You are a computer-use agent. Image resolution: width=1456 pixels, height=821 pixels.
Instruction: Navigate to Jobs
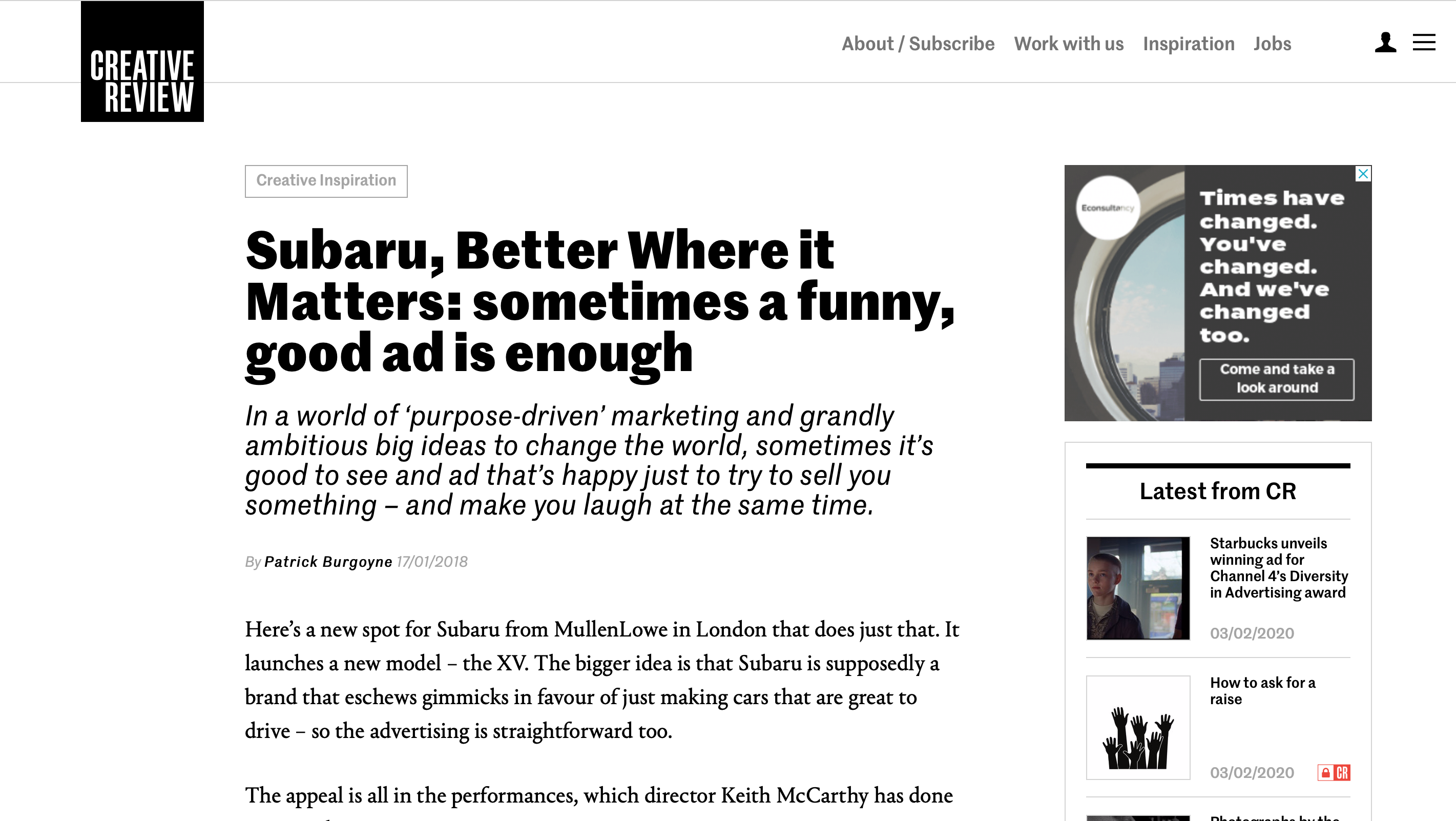click(1272, 44)
